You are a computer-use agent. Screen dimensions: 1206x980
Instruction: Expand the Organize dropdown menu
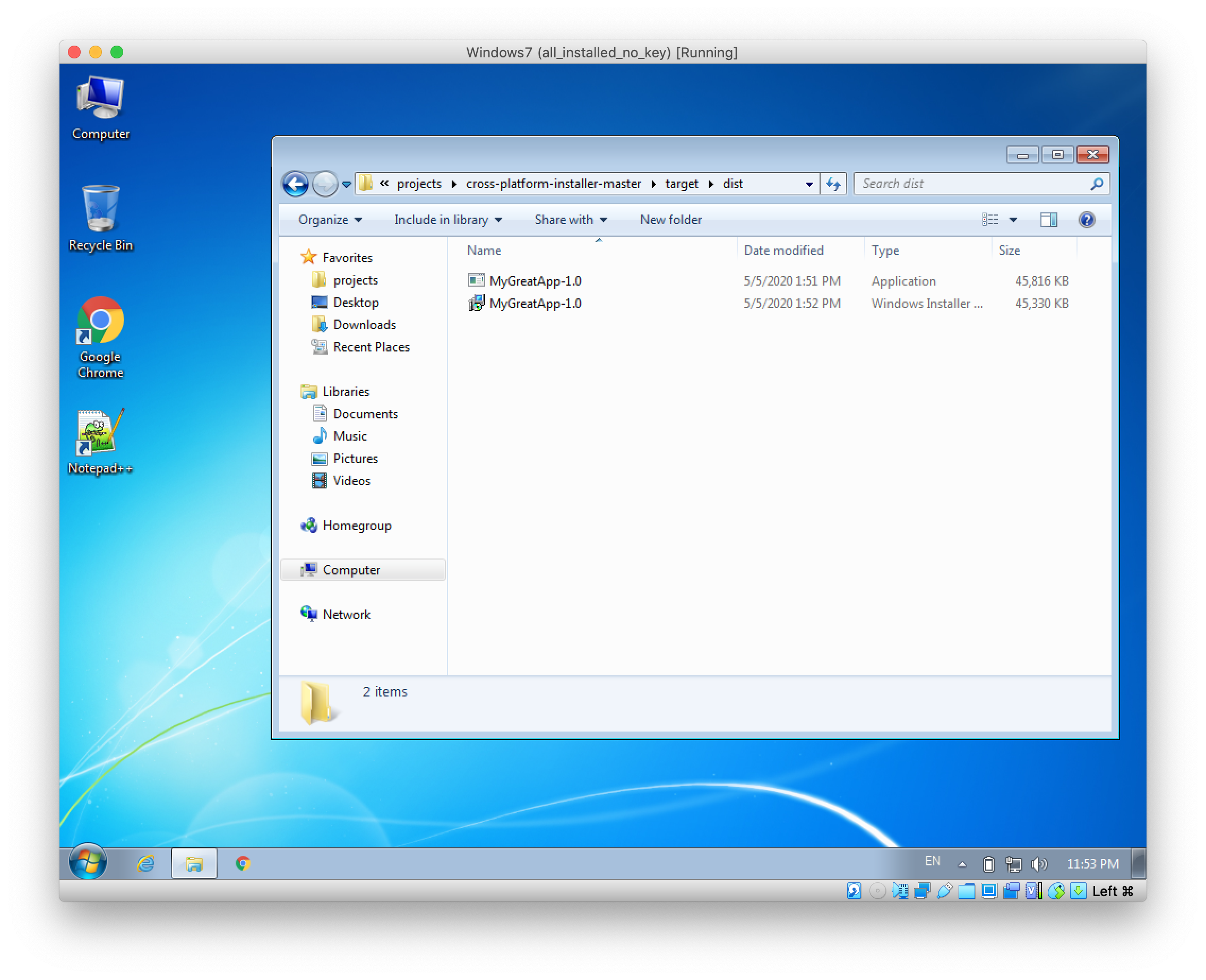(330, 220)
